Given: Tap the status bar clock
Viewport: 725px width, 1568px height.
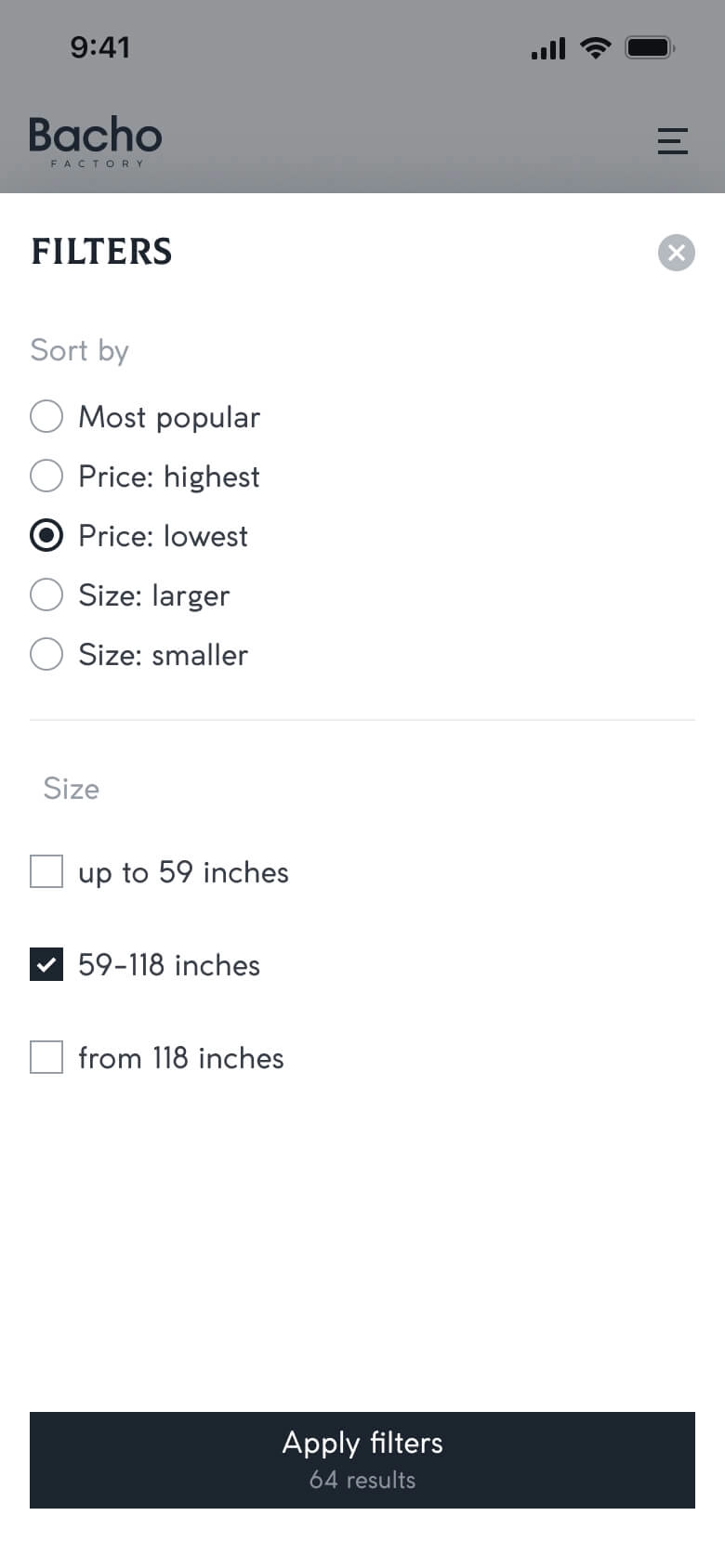Looking at the screenshot, I should tap(100, 47).
